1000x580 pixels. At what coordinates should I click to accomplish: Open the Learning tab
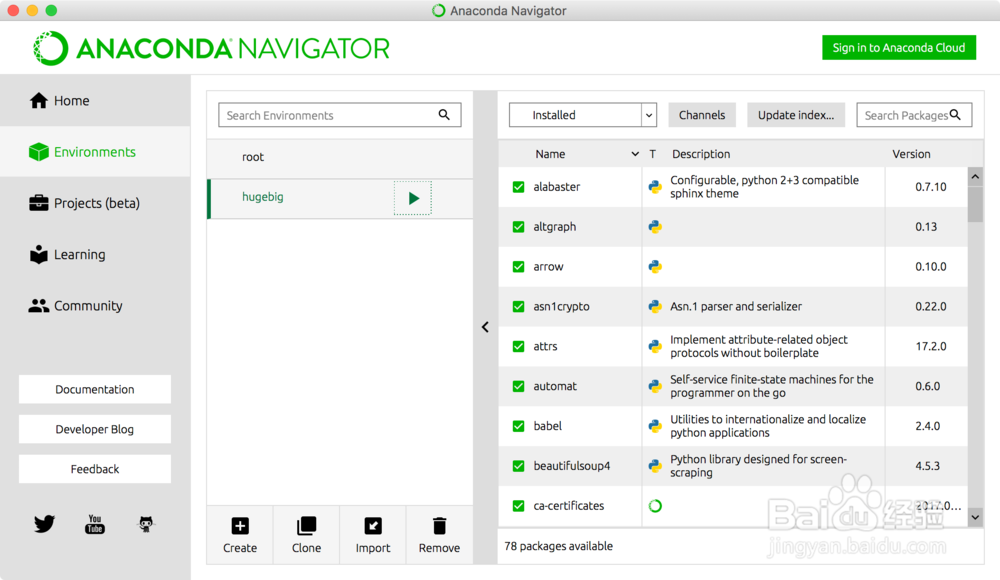click(x=79, y=255)
